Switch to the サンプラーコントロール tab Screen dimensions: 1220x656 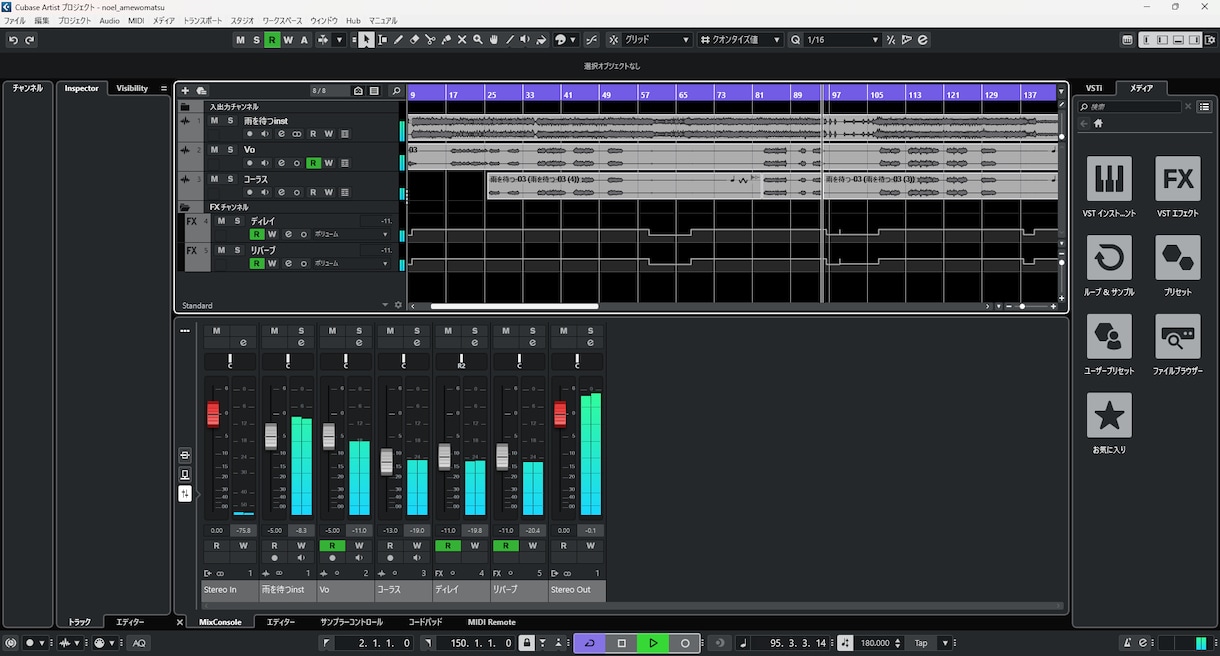pyautogui.click(x=352, y=622)
